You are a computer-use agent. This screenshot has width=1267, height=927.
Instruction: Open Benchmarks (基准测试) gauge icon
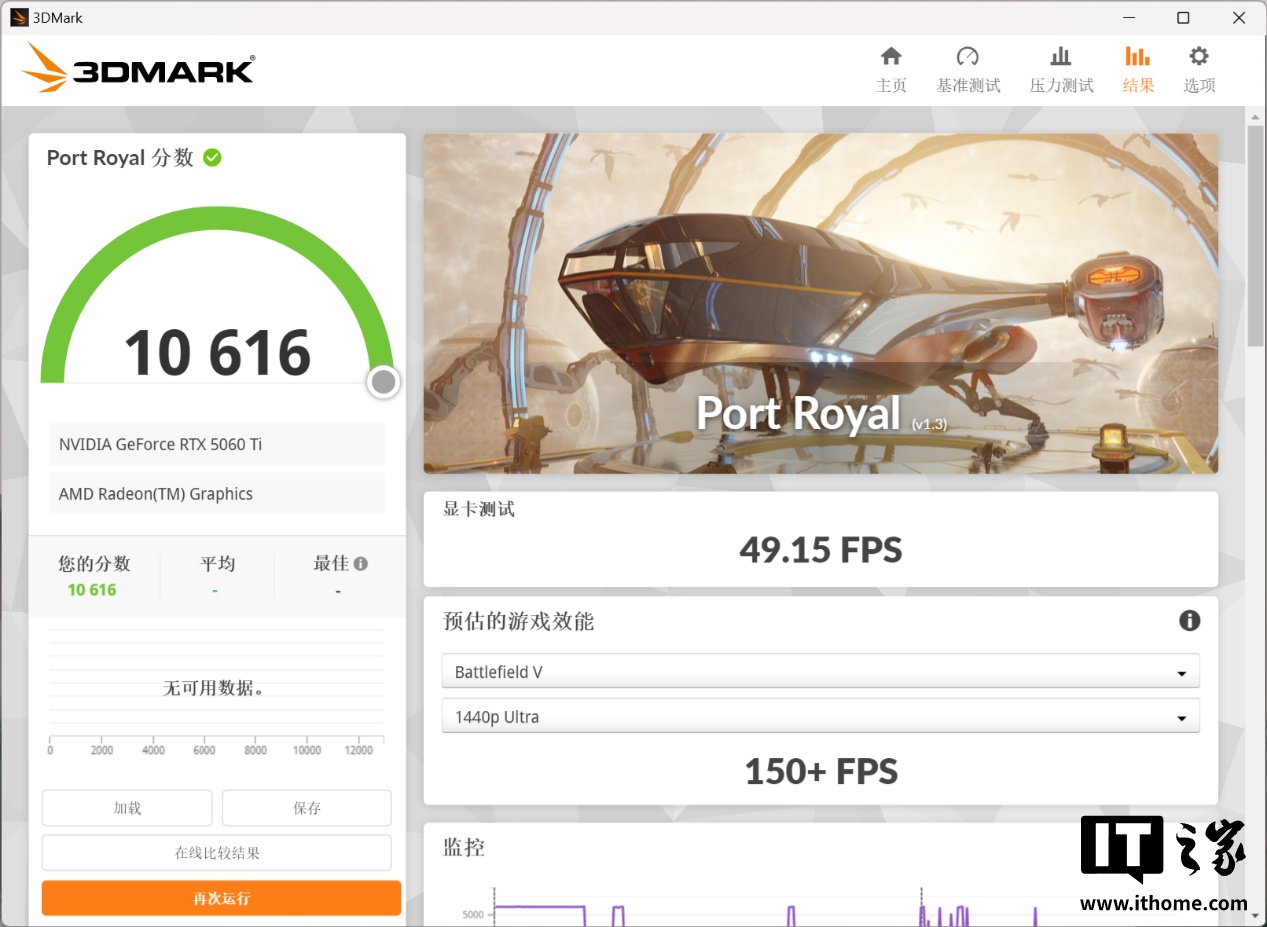(x=967, y=57)
